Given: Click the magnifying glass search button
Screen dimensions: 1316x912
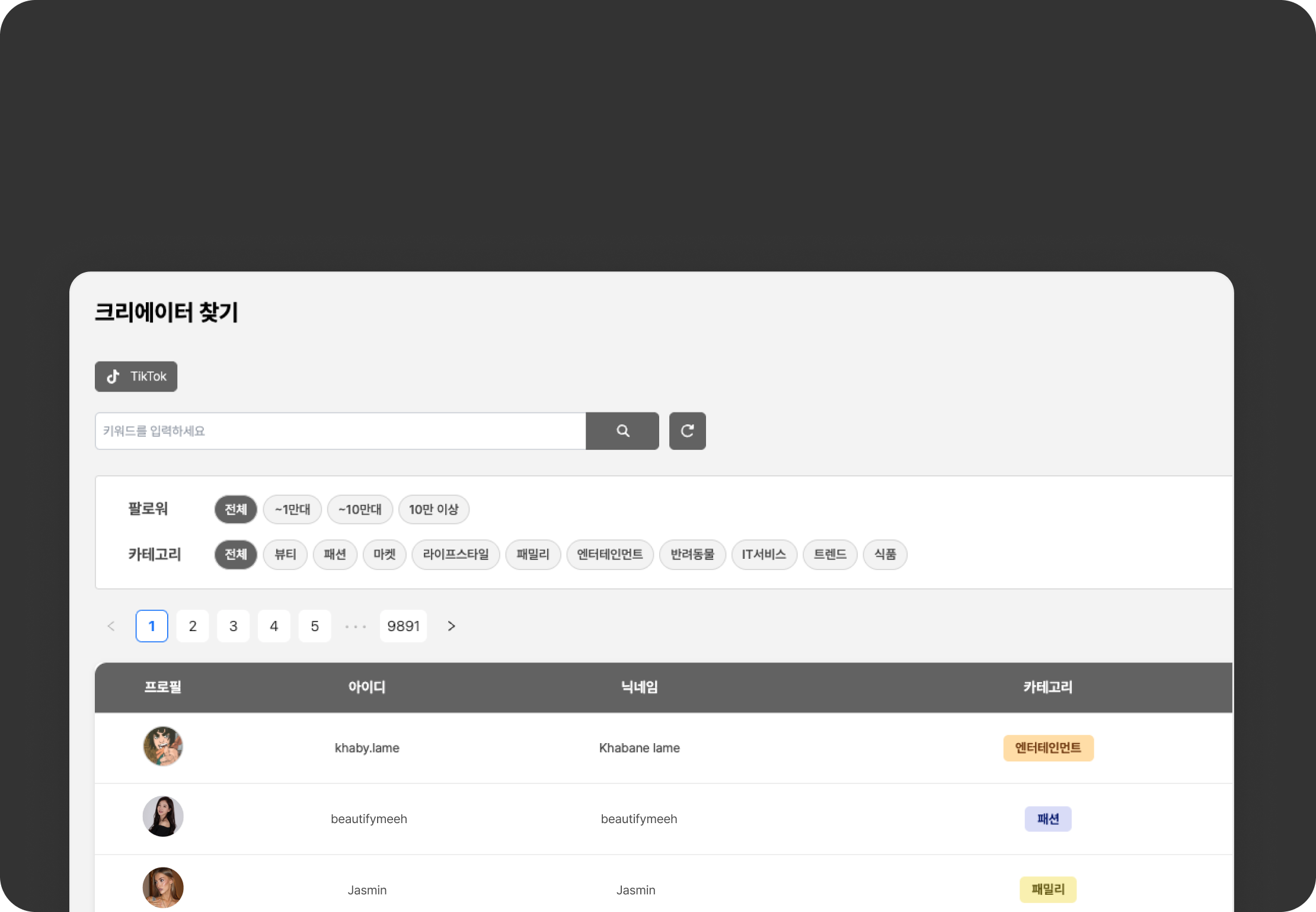Looking at the screenshot, I should click(622, 431).
